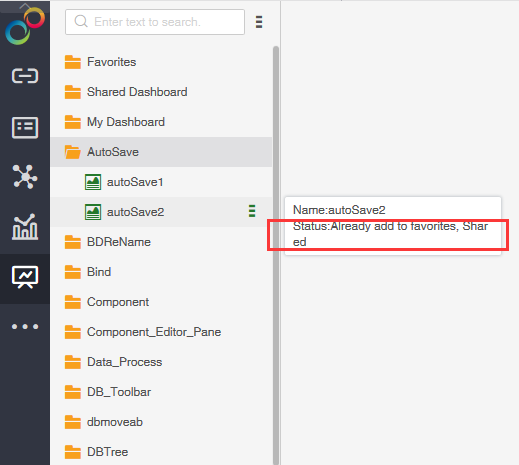519x465 pixels.
Task: Open the data connection link icon
Action: click(x=25, y=76)
